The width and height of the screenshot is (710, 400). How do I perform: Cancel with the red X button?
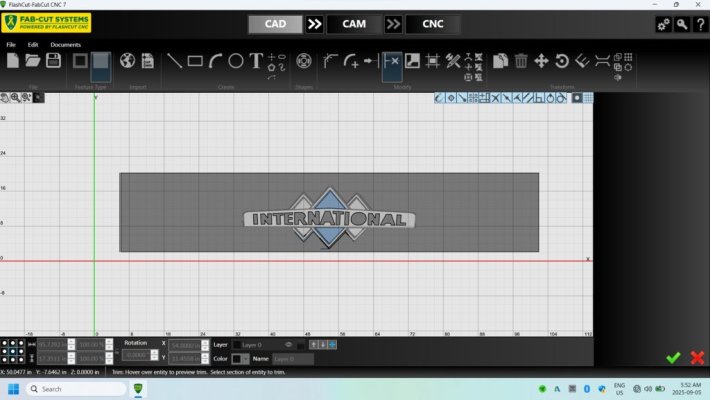[x=697, y=358]
